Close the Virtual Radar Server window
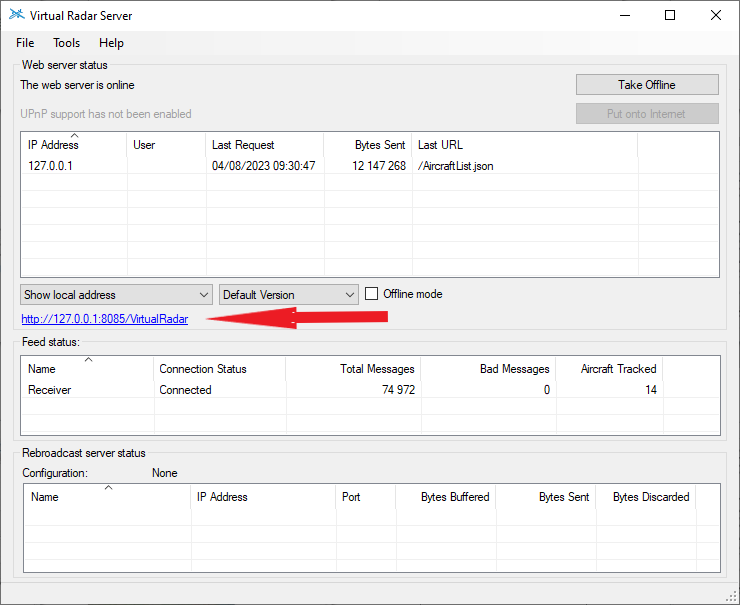 tap(715, 16)
